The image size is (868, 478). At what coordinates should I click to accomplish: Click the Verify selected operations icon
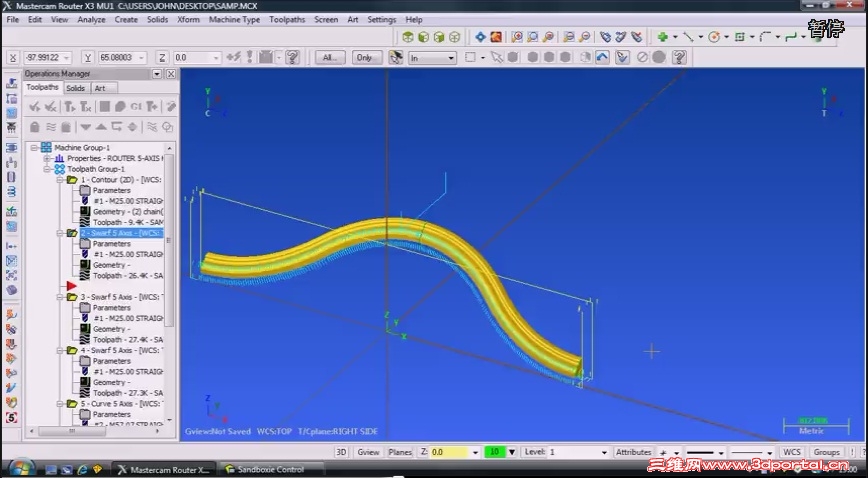[x=120, y=106]
